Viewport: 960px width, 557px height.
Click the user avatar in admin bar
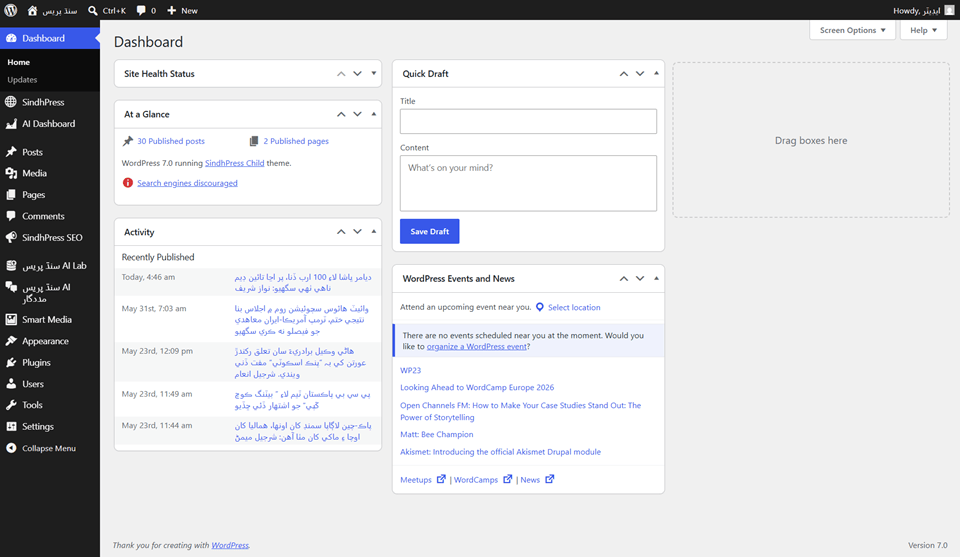(x=949, y=10)
